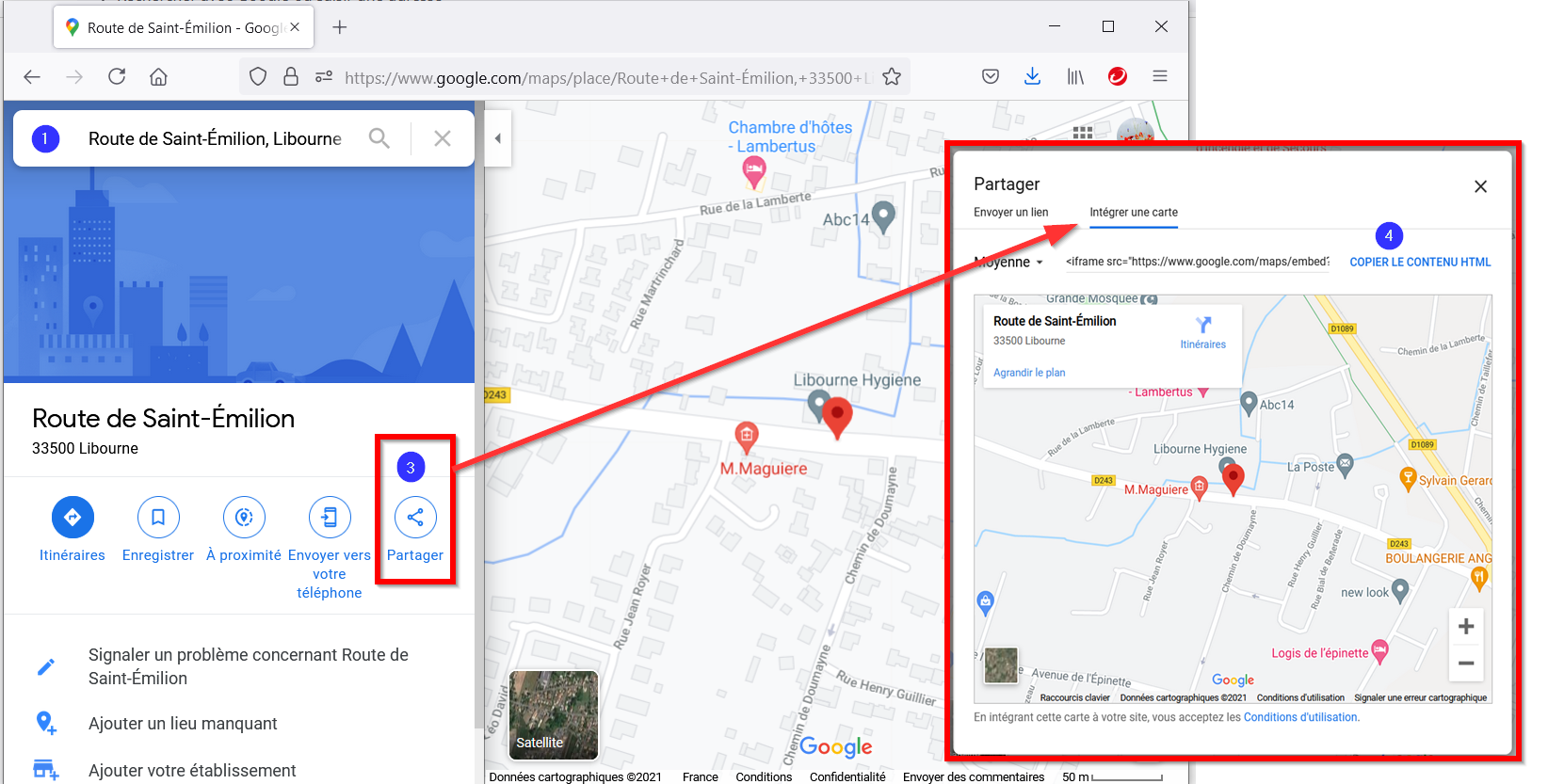Click new look pin in embedded map
Image resolution: width=1548 pixels, height=784 pixels.
(x=1400, y=591)
